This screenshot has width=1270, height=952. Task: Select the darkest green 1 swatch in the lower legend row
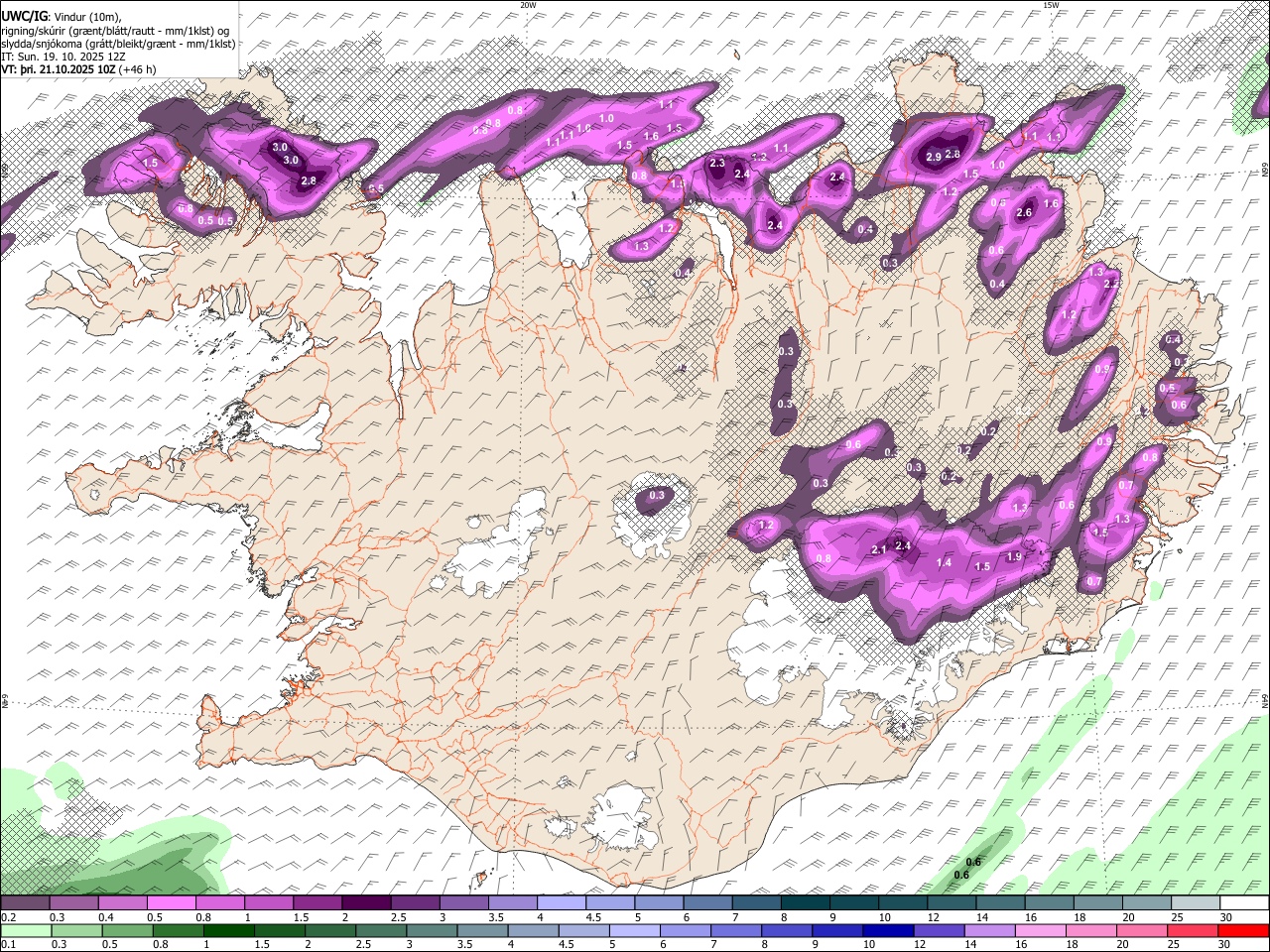point(229,930)
